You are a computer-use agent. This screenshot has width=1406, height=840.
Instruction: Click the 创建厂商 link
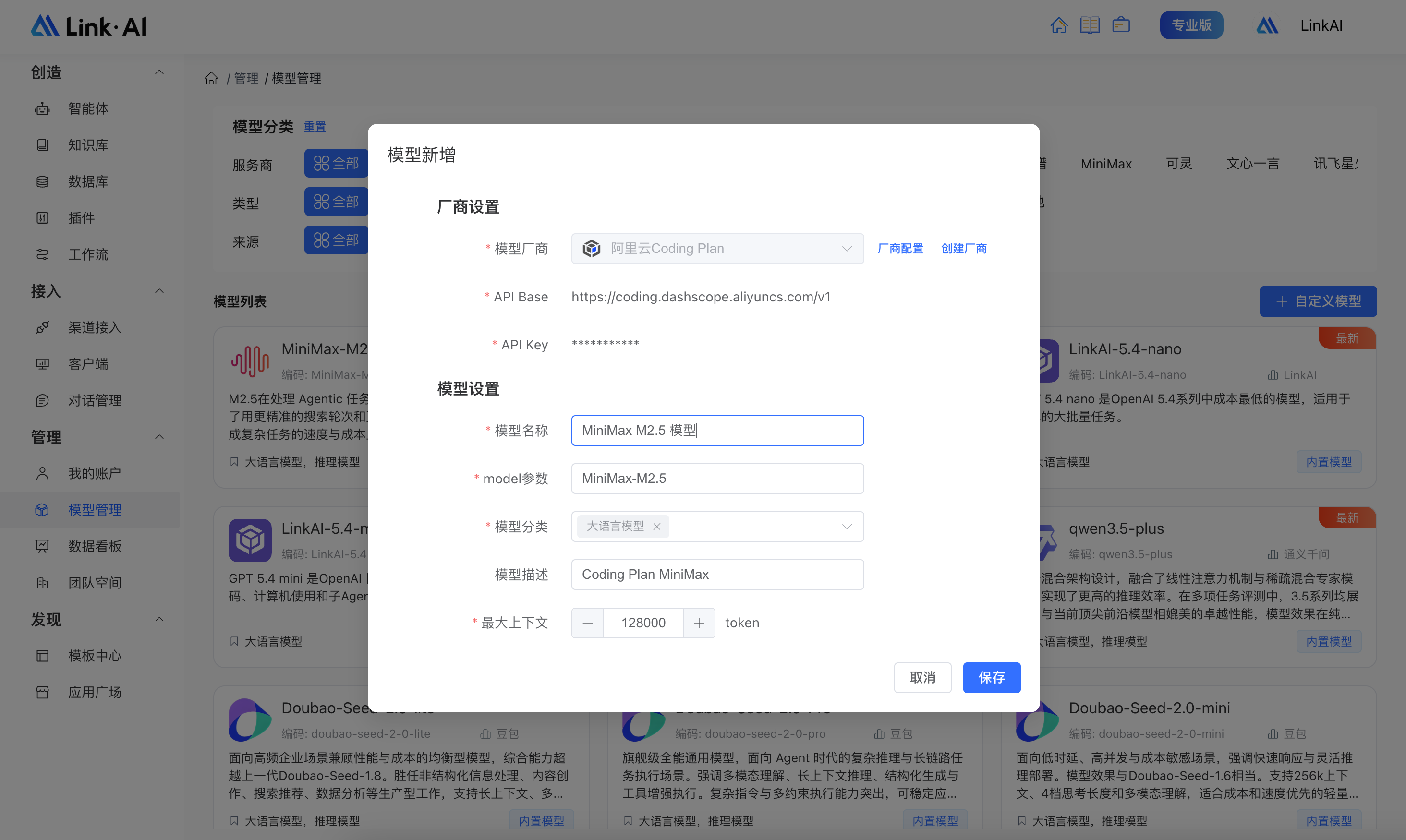tap(963, 249)
